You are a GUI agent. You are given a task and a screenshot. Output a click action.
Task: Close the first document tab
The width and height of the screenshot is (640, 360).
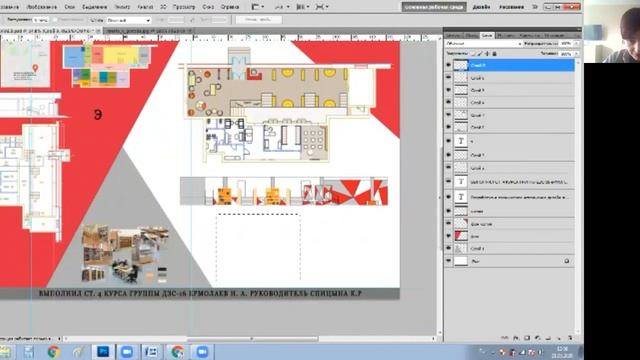point(98,31)
